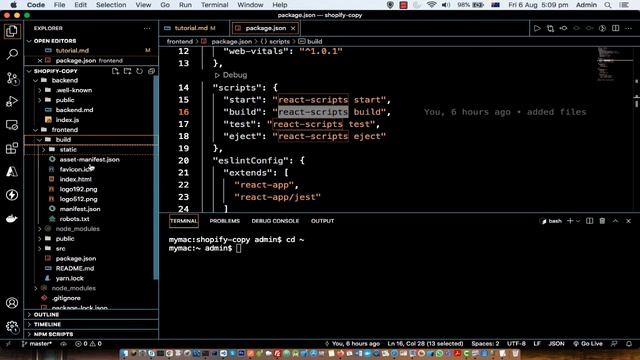Open the Accounts icon in activity bar
640x360 pixels.
tap(12, 303)
